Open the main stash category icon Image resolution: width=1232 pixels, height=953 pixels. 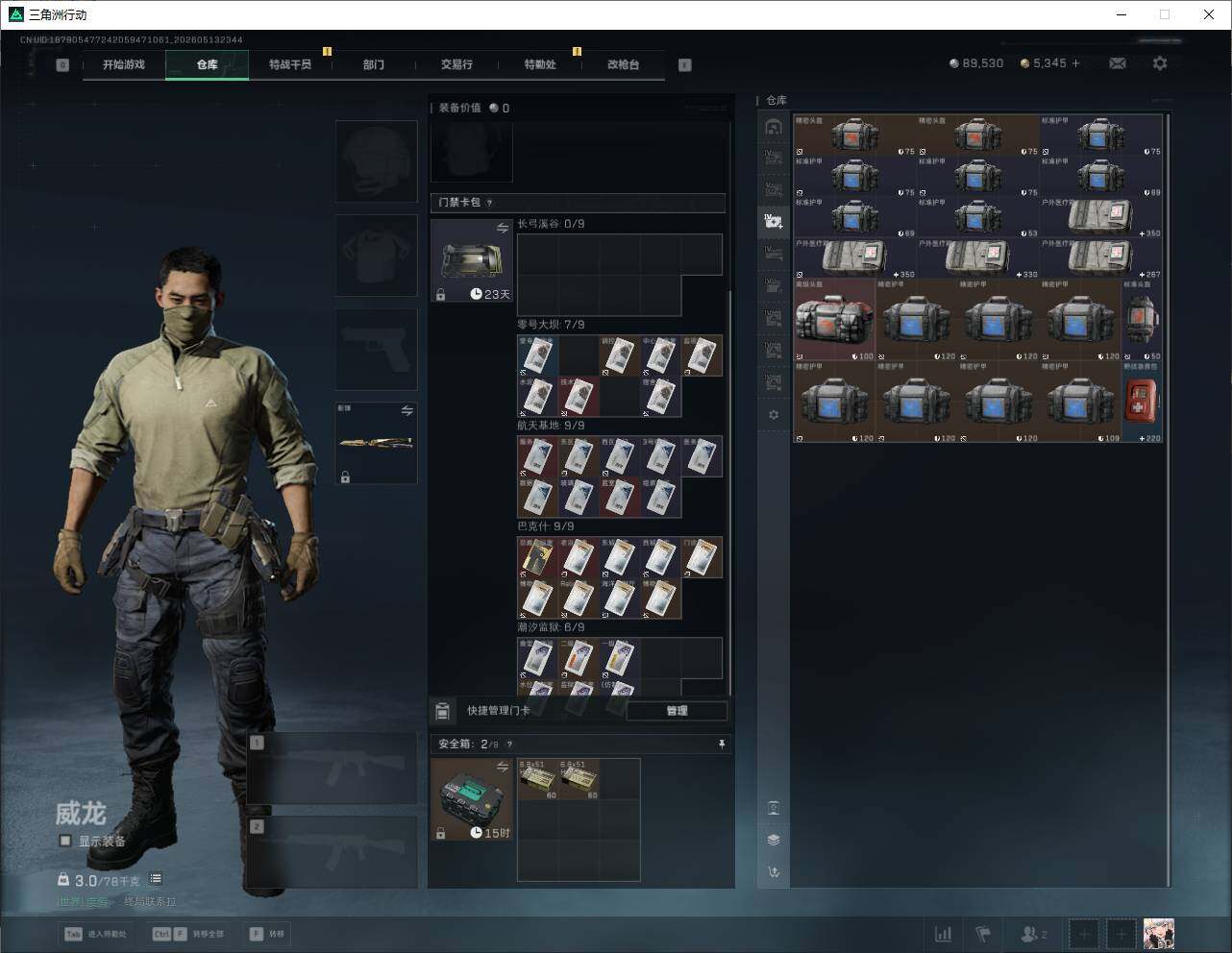click(x=774, y=127)
